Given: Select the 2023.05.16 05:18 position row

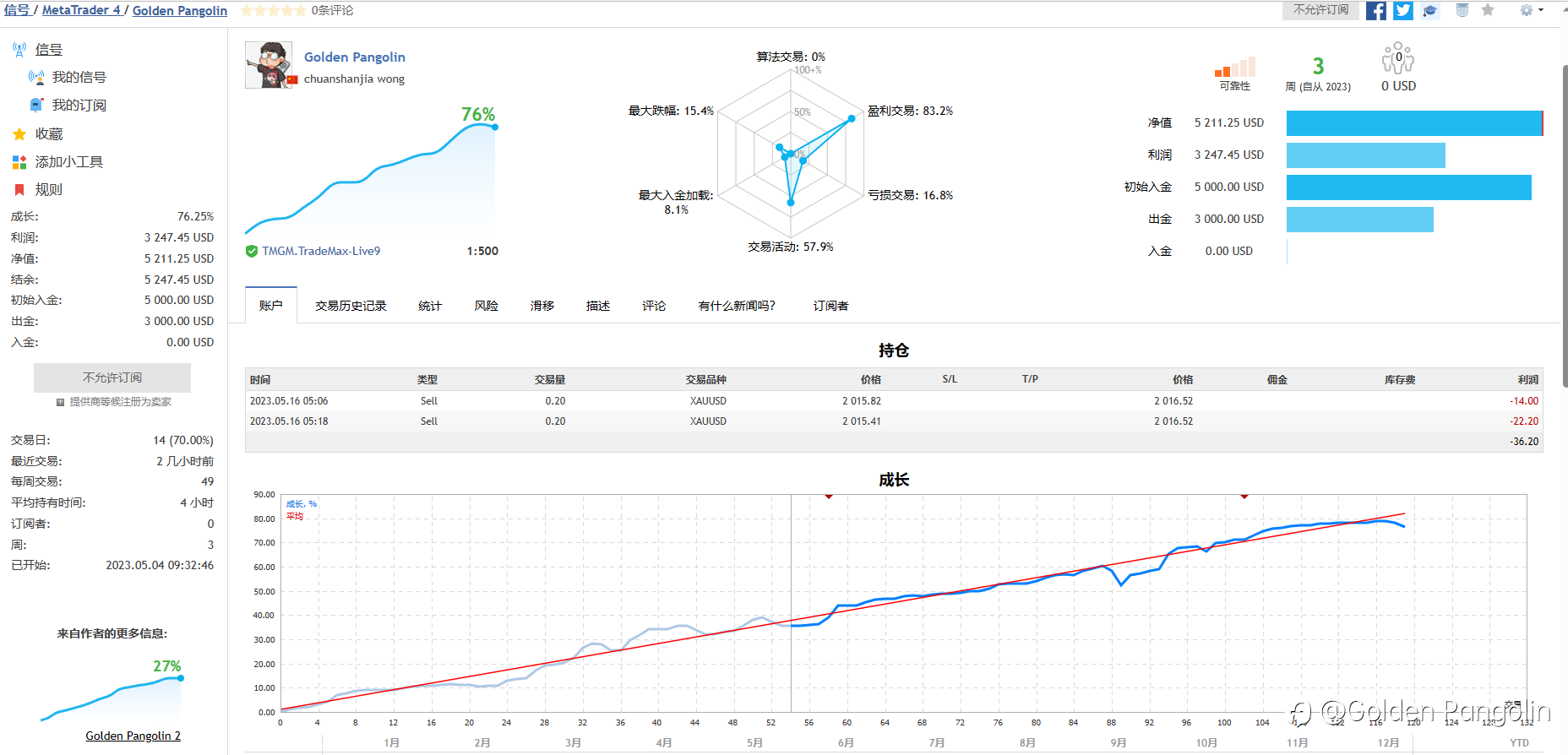Looking at the screenshot, I should click(x=894, y=421).
